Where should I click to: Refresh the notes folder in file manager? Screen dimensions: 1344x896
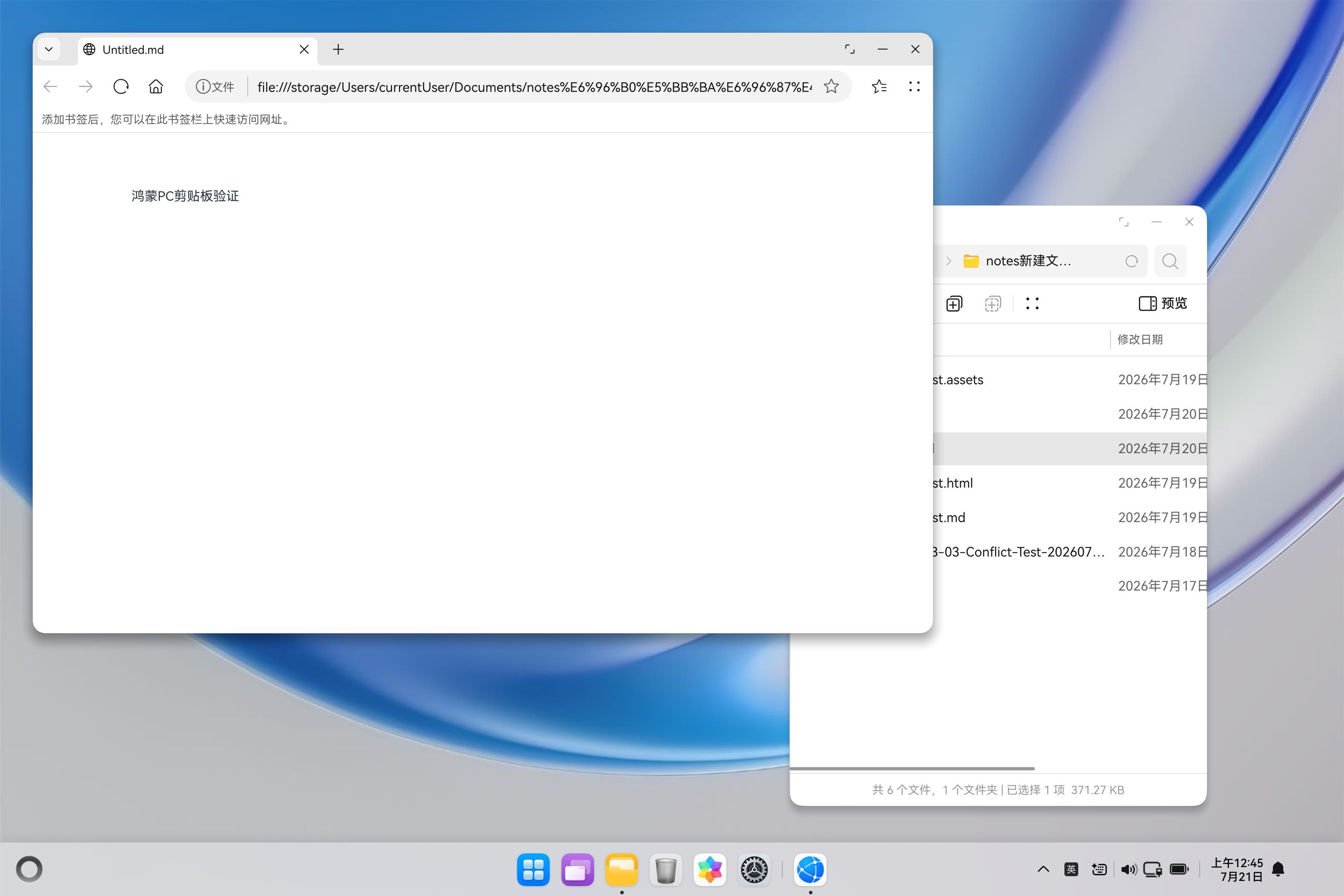pyautogui.click(x=1132, y=261)
